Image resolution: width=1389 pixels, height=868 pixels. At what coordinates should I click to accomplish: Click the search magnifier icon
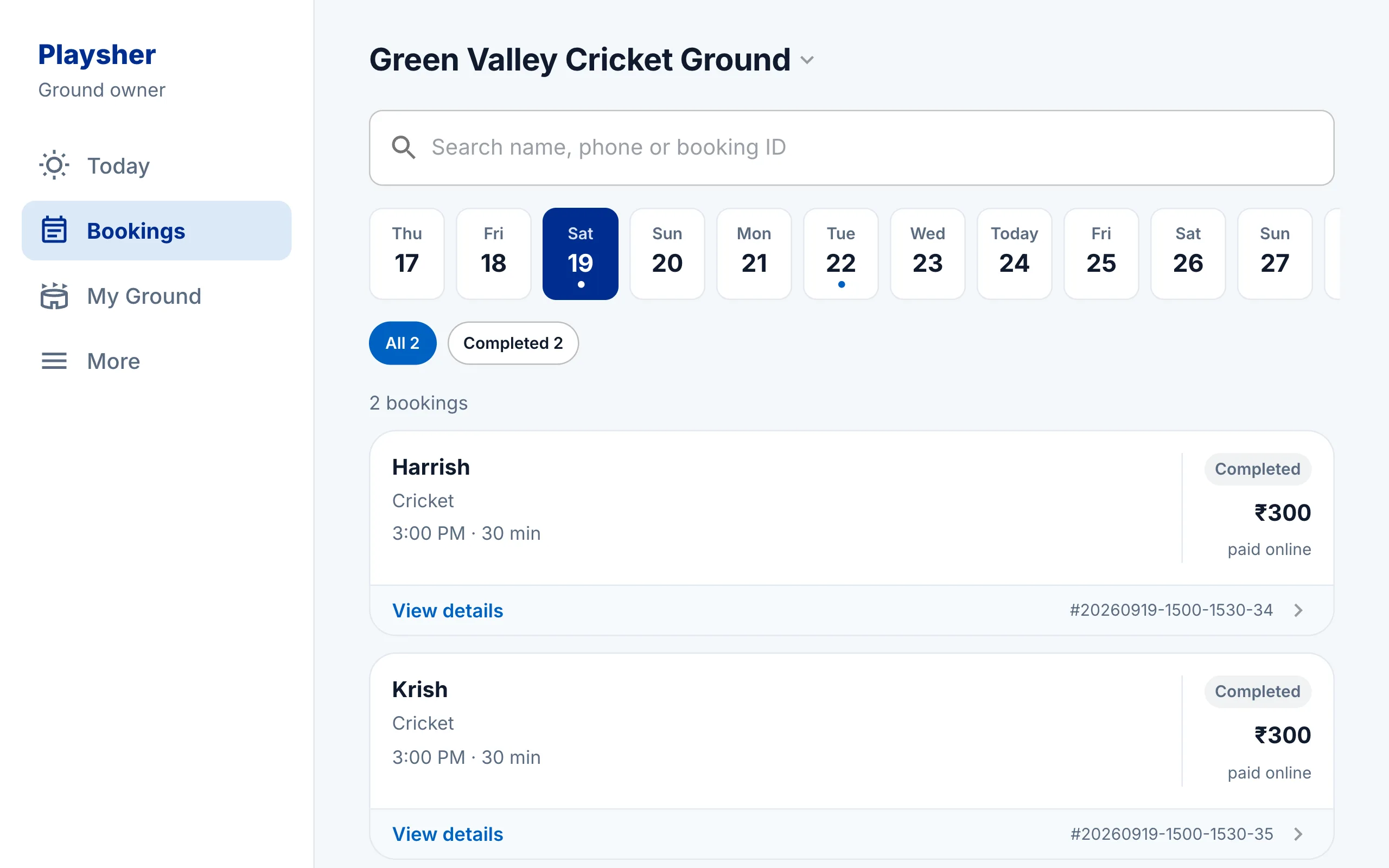(x=404, y=148)
